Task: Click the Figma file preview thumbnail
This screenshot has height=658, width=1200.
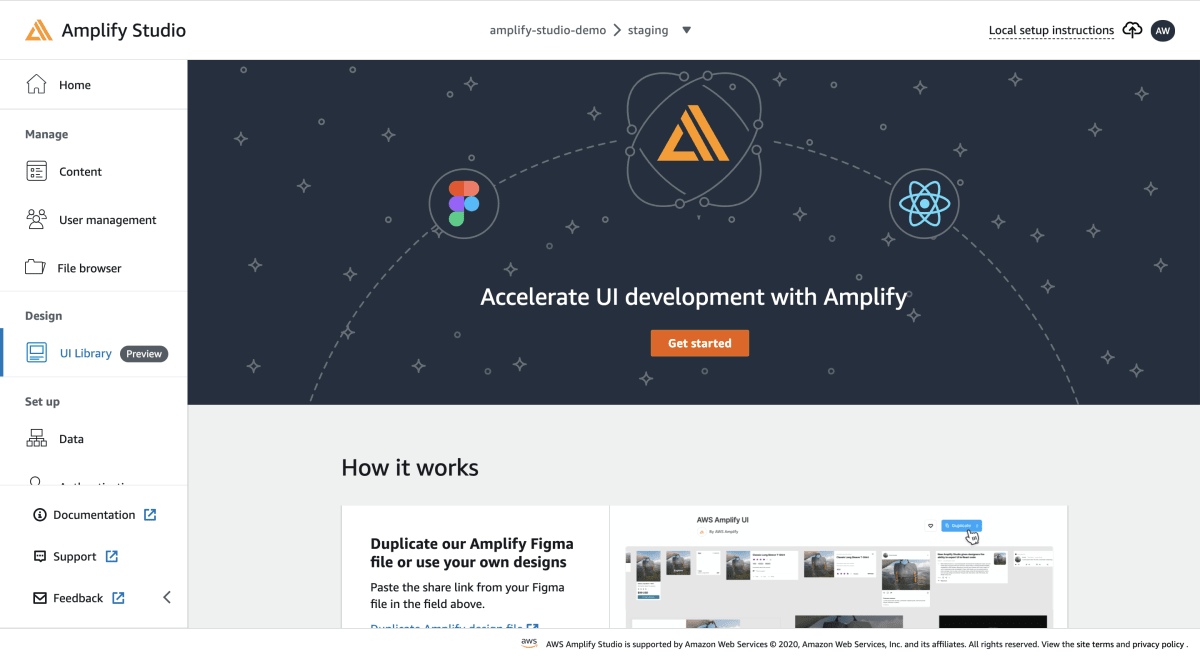Action: [x=838, y=567]
